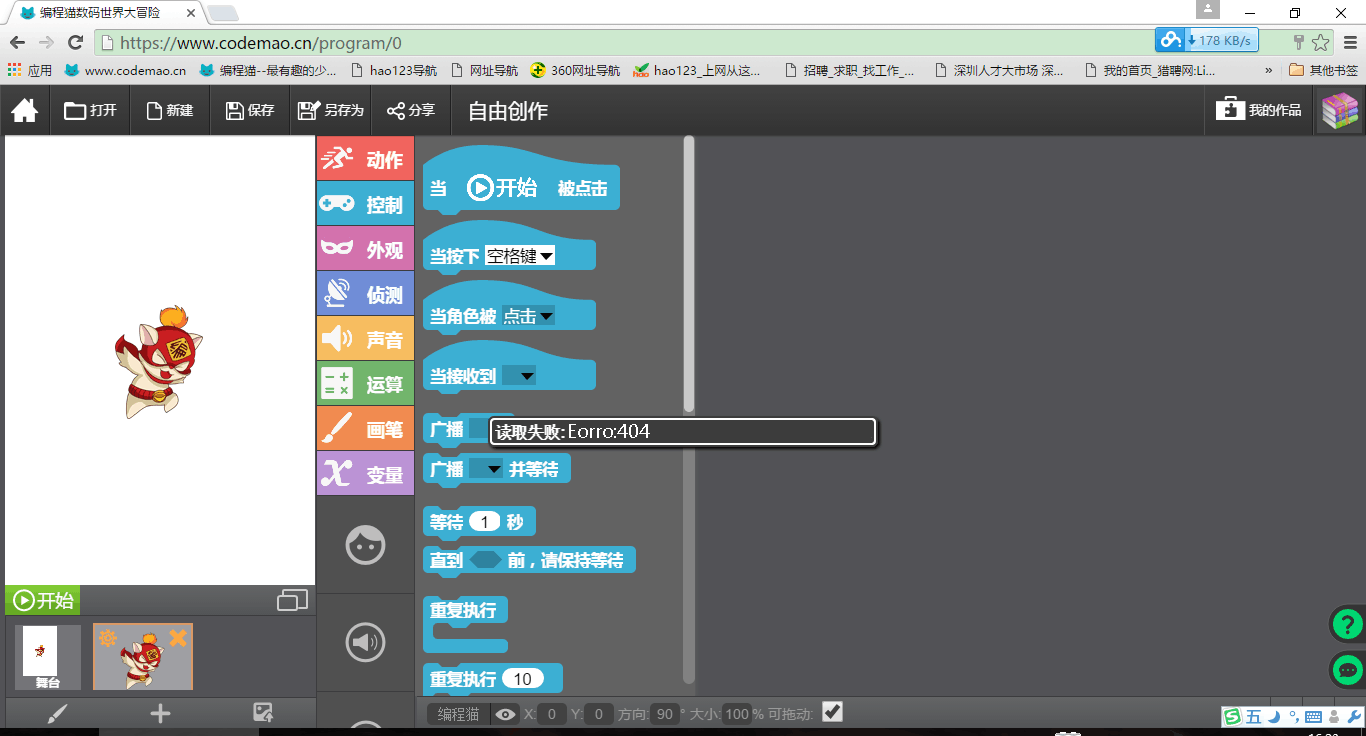Click the seconds value in 等待 block
The height and width of the screenshot is (736, 1366).
484,522
